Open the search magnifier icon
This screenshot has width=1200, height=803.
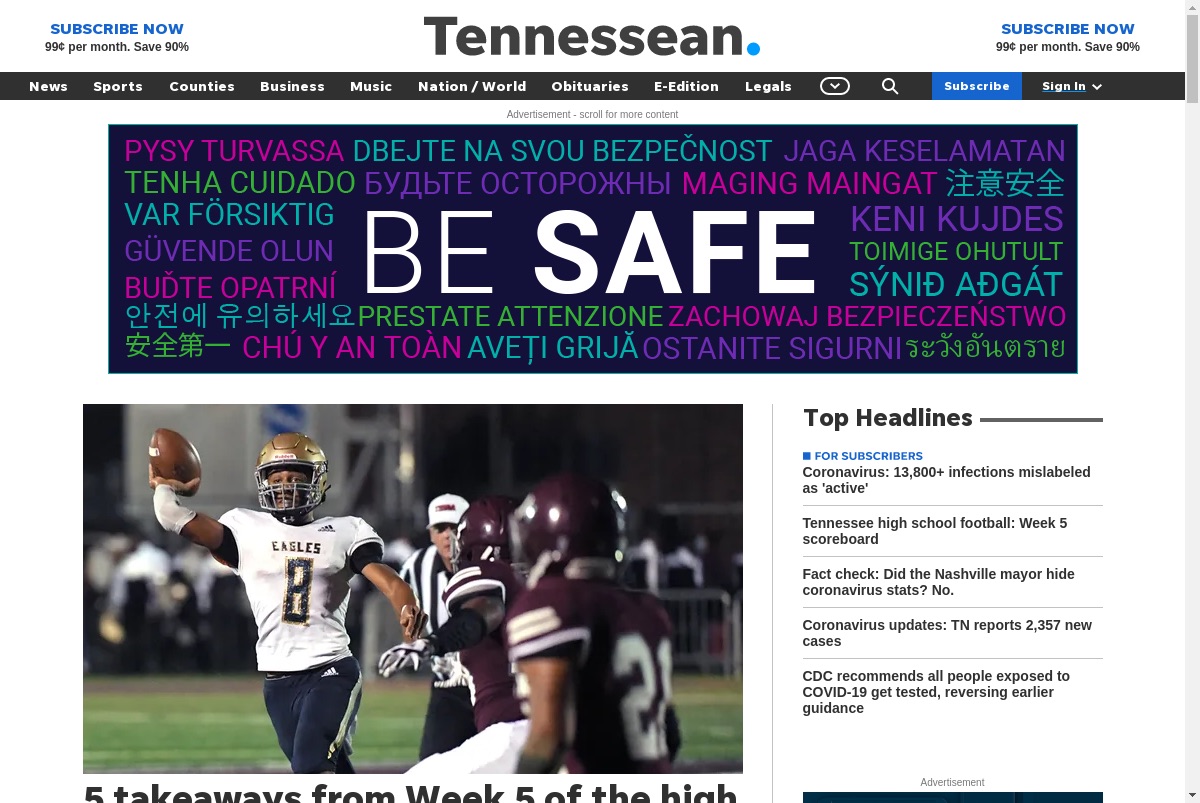pyautogui.click(x=890, y=86)
